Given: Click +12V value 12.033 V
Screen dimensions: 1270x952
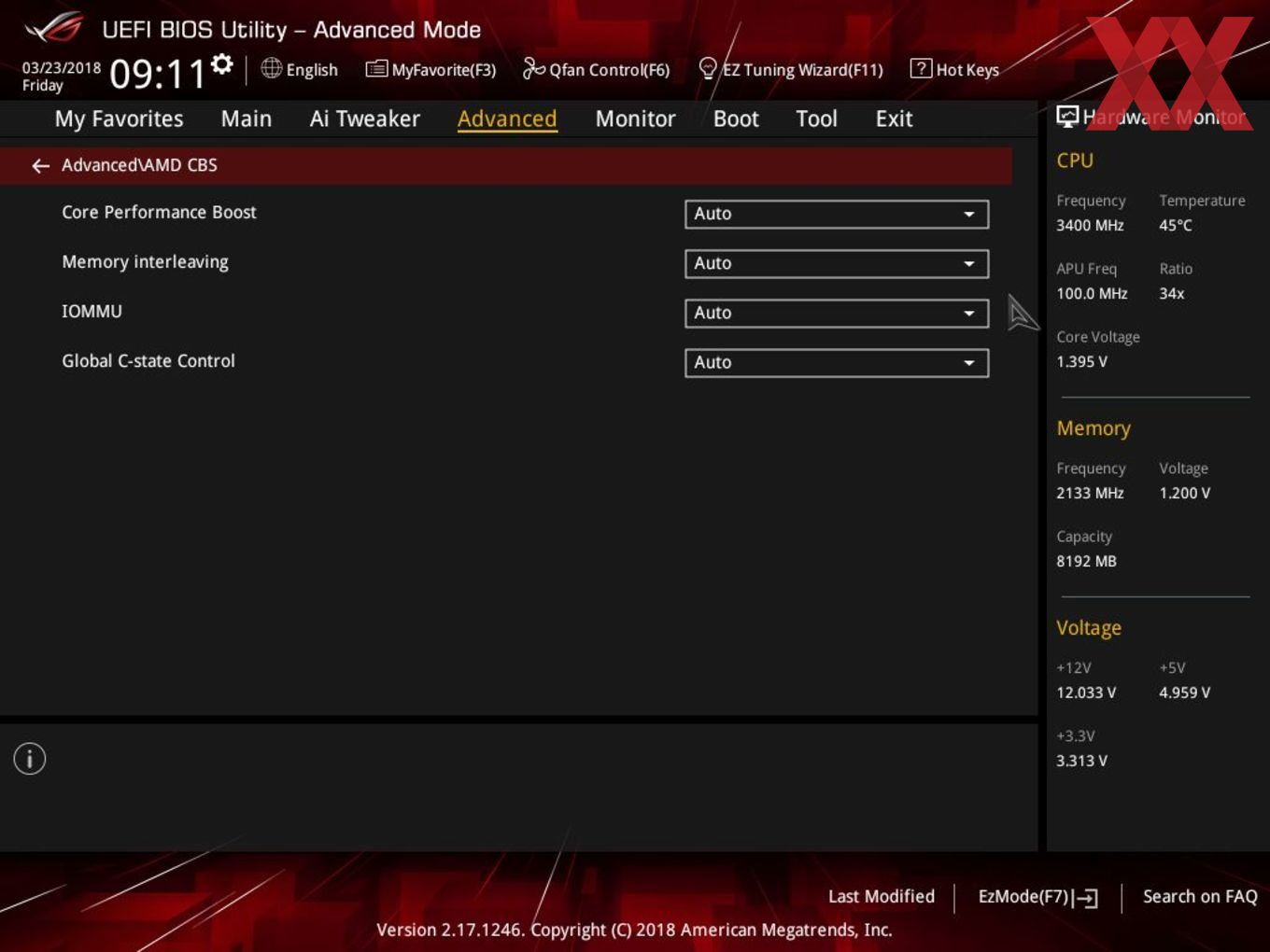Looking at the screenshot, I should tap(1086, 693).
